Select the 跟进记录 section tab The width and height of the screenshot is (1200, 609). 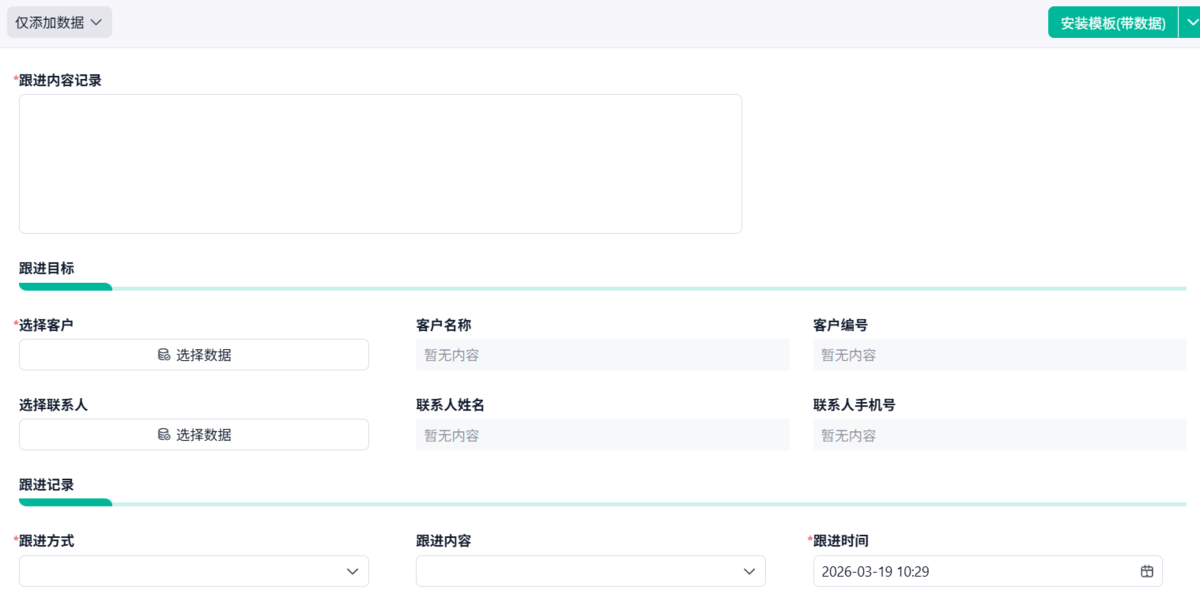click(47, 484)
